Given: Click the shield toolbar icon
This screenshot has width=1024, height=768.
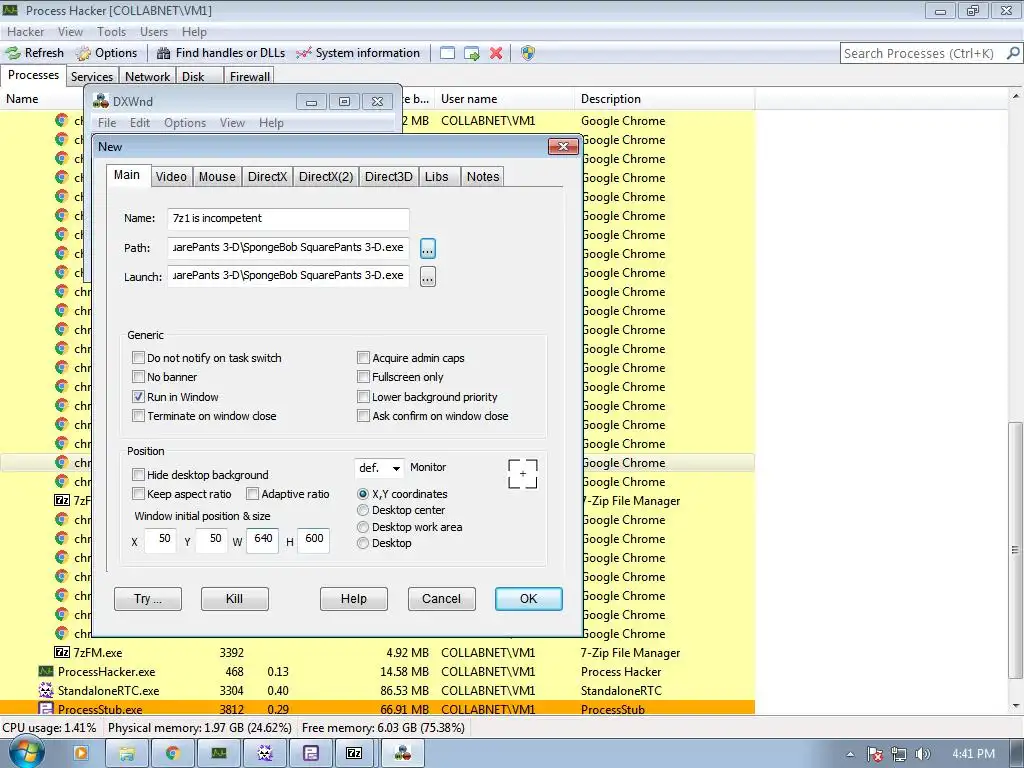Looking at the screenshot, I should pos(528,53).
